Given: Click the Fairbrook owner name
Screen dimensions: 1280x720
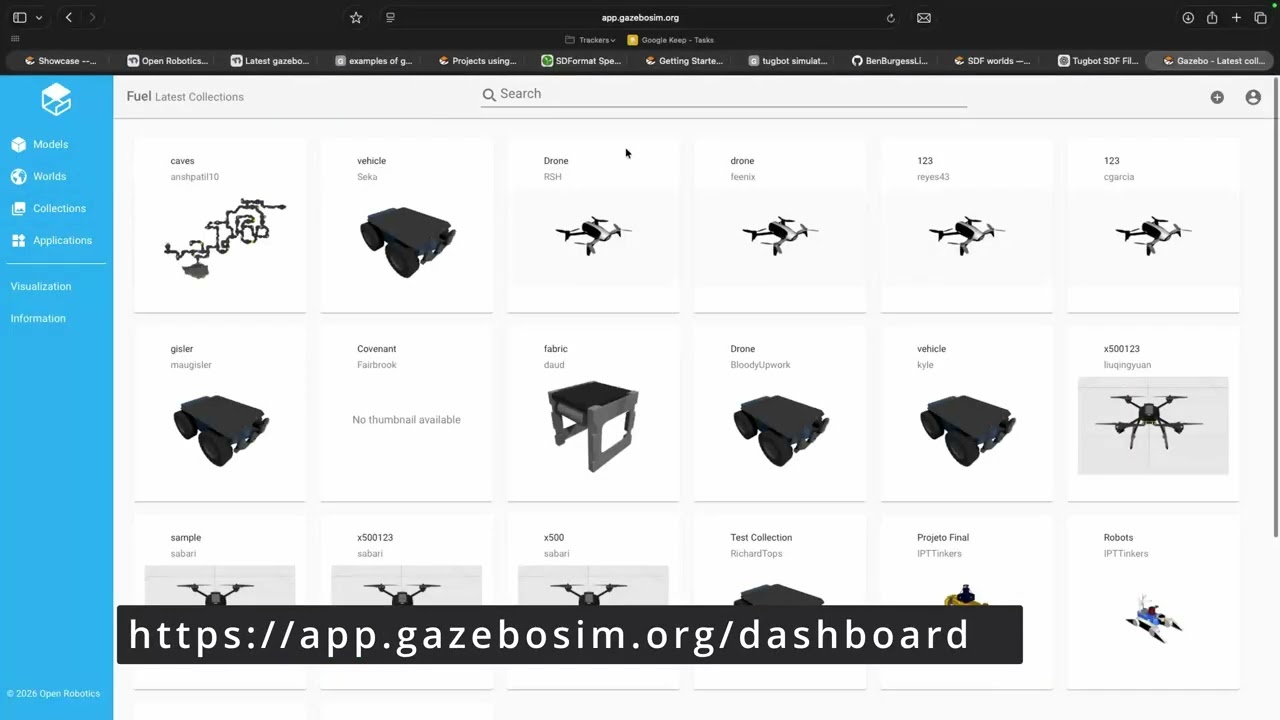Looking at the screenshot, I should (x=377, y=365).
